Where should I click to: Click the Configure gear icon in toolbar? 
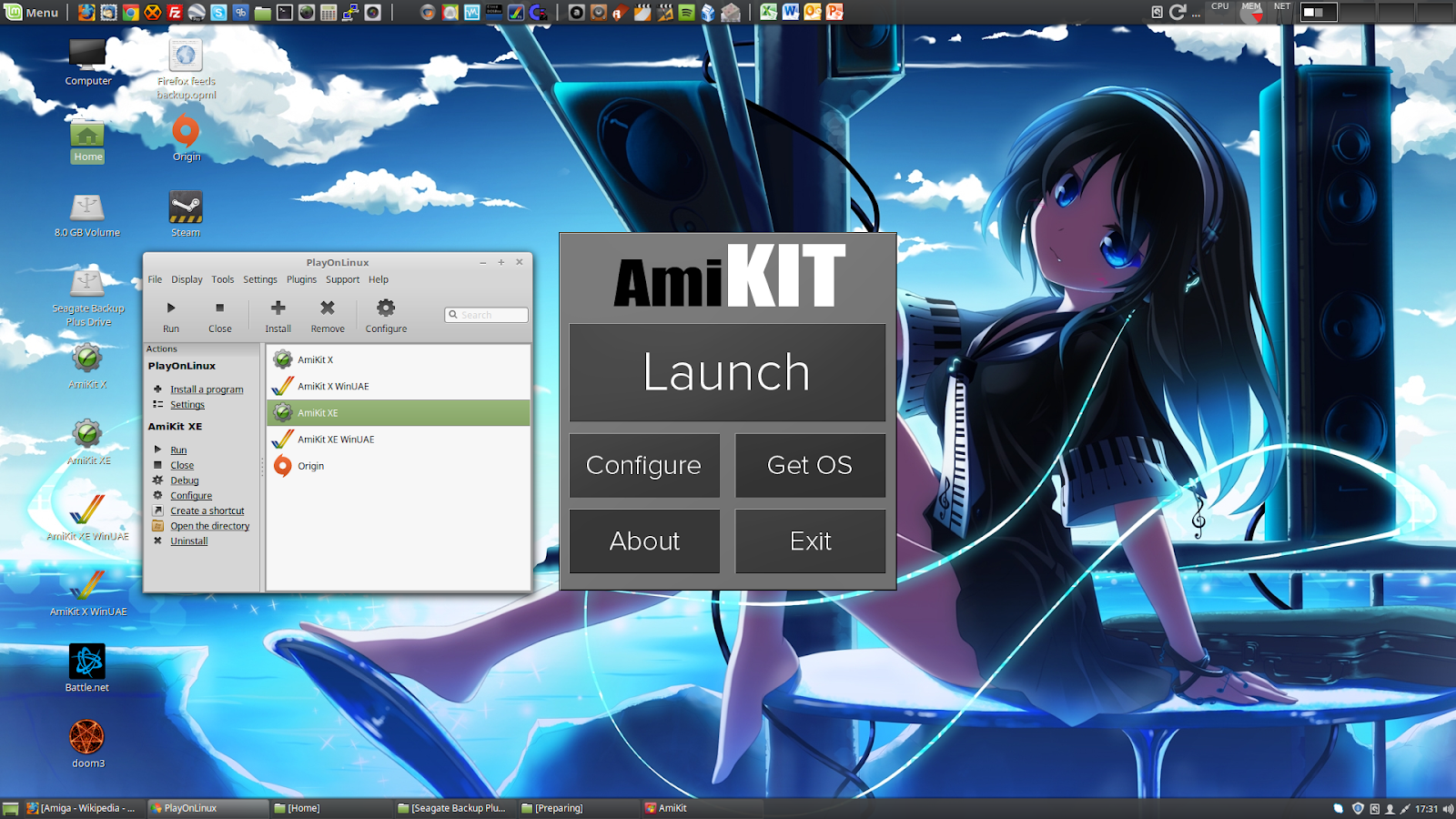[x=386, y=308]
